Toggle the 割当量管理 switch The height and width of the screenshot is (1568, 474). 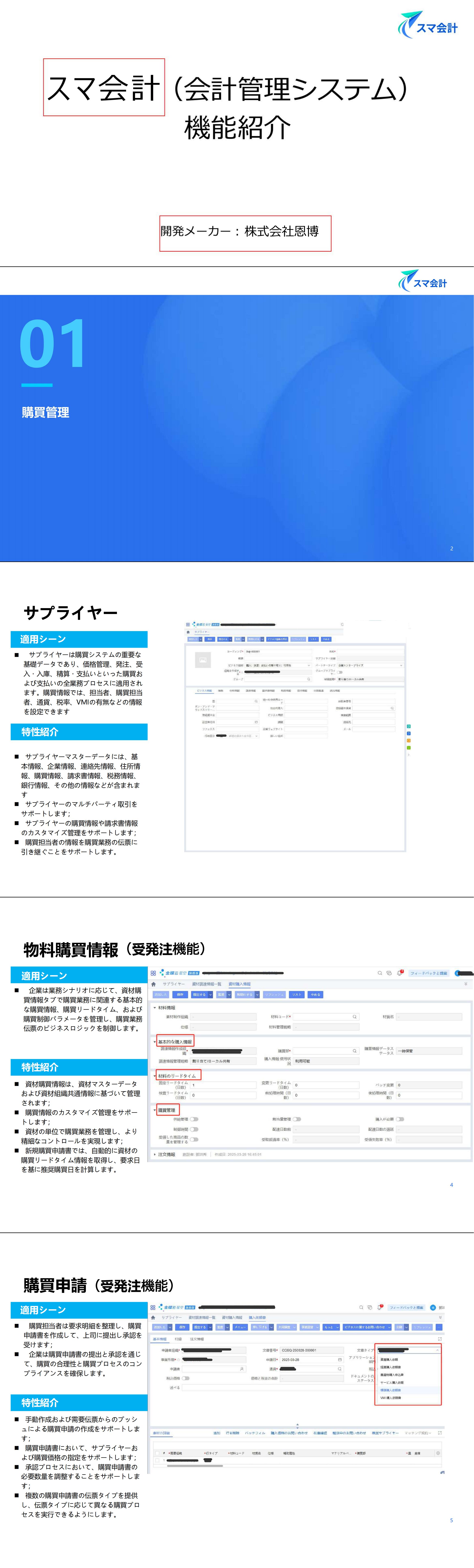point(297,1119)
